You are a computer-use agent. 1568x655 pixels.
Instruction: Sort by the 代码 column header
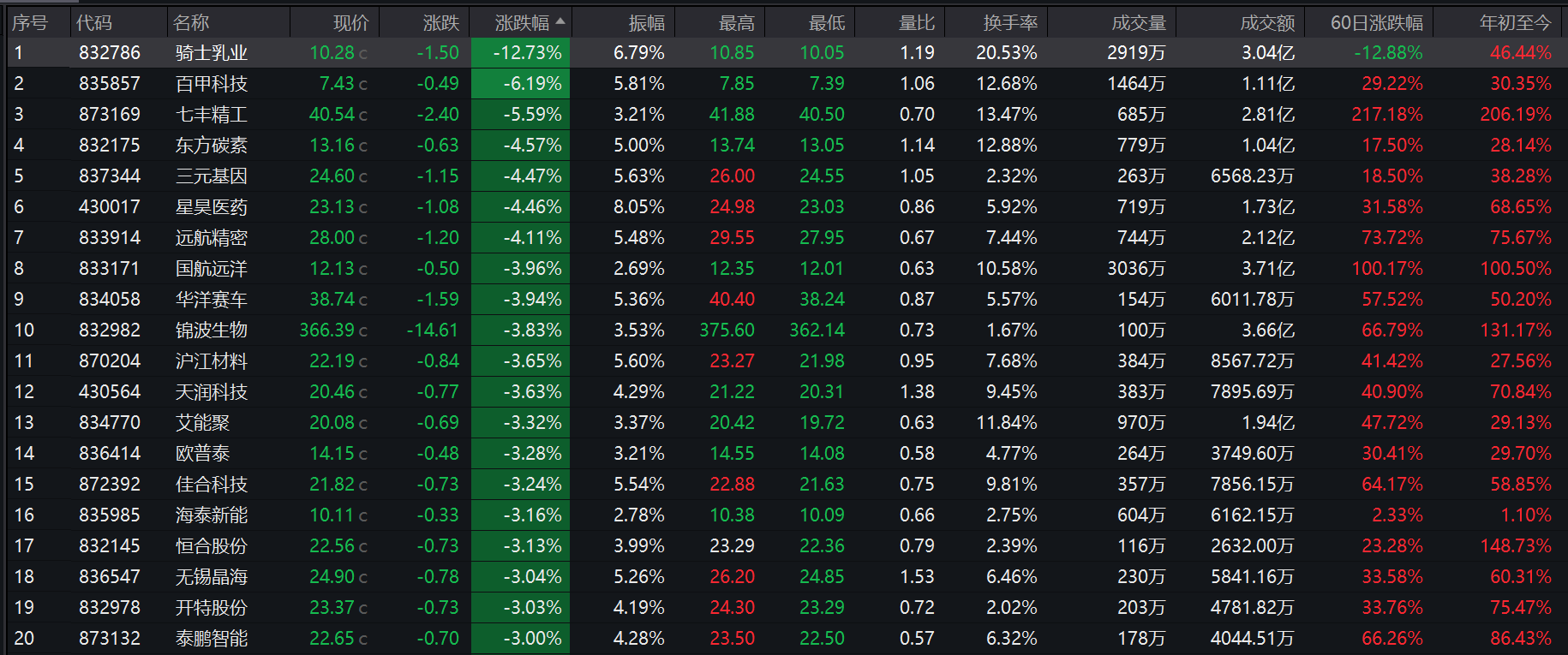coord(94,23)
